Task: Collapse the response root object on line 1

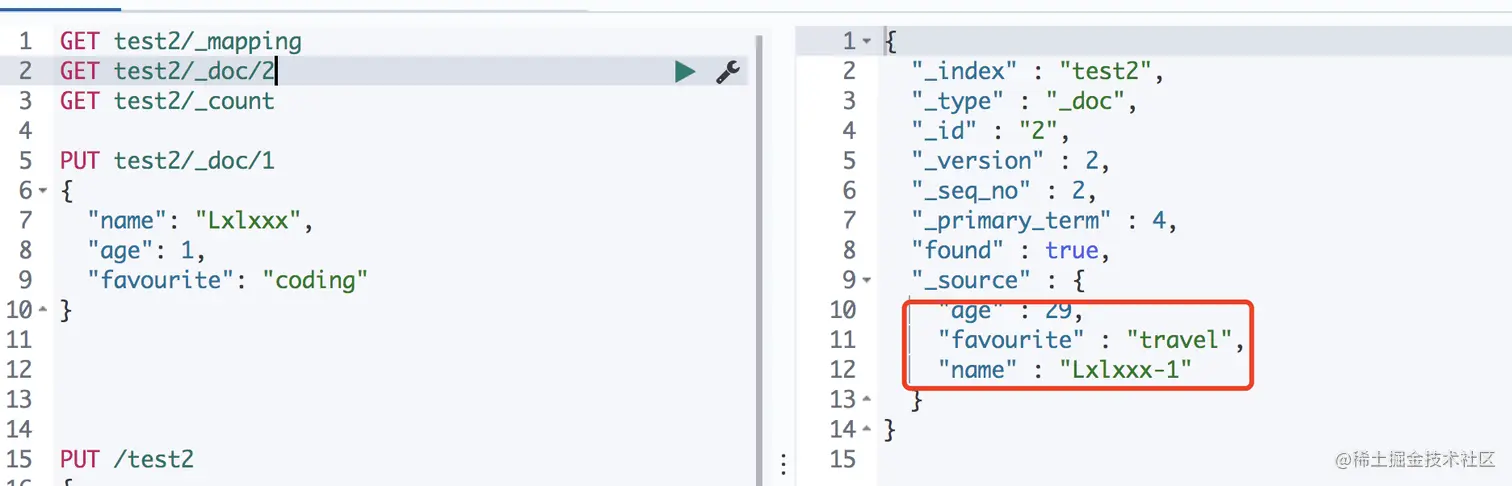Action: tap(867, 41)
